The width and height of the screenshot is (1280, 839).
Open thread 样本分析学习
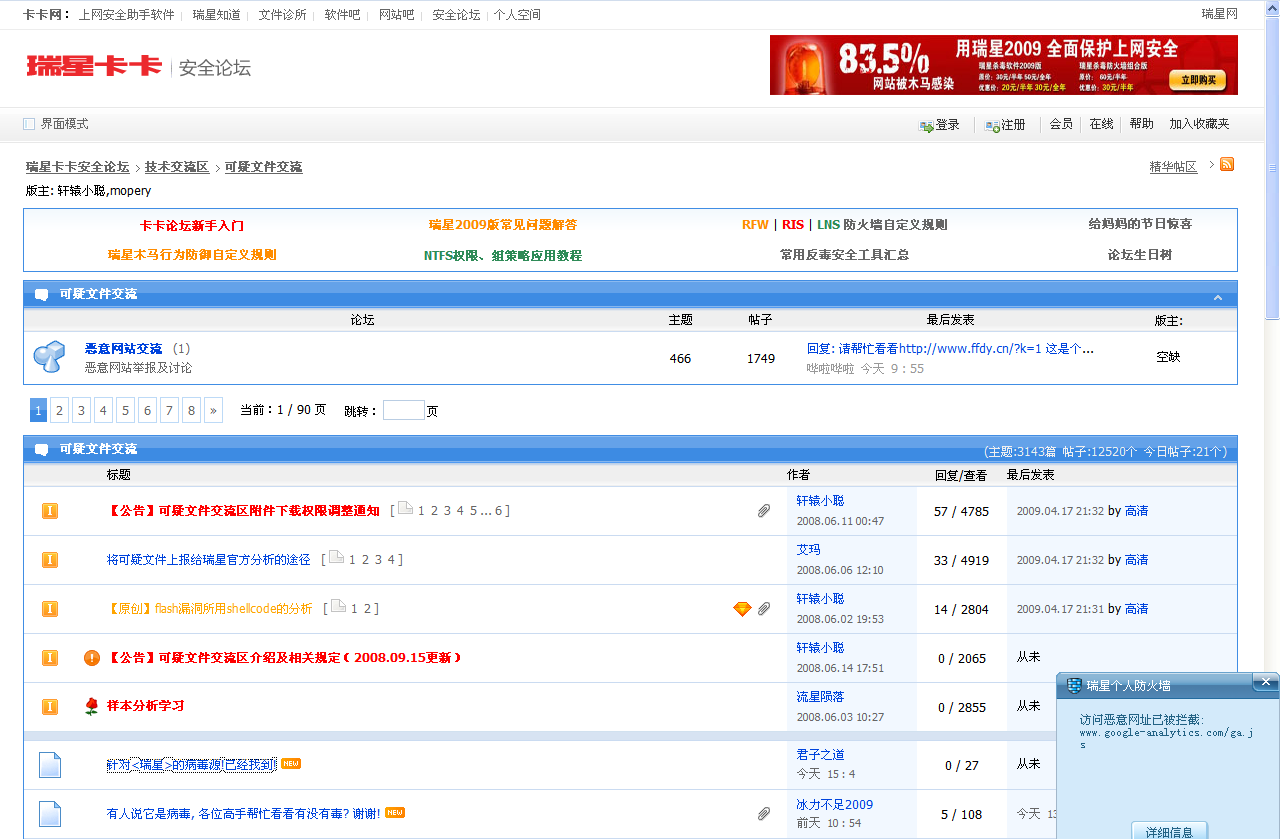point(146,706)
